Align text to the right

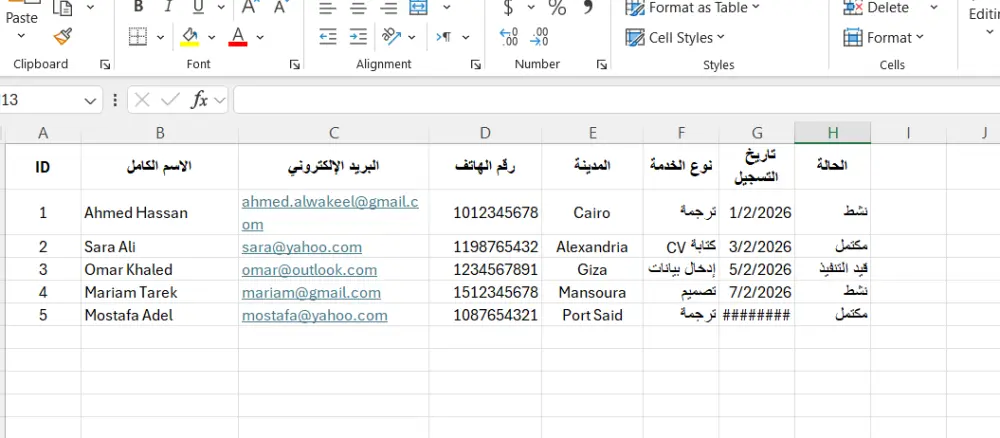coord(388,8)
